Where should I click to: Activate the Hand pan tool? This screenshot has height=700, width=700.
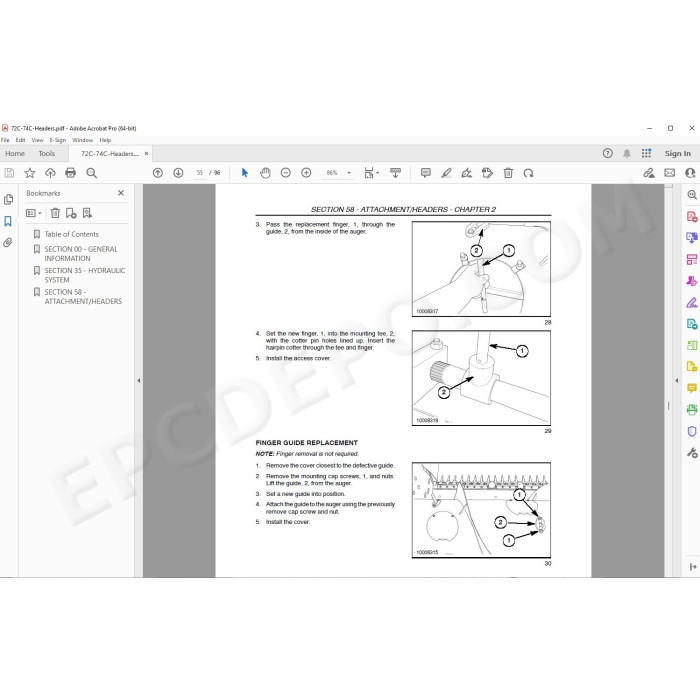coord(265,173)
